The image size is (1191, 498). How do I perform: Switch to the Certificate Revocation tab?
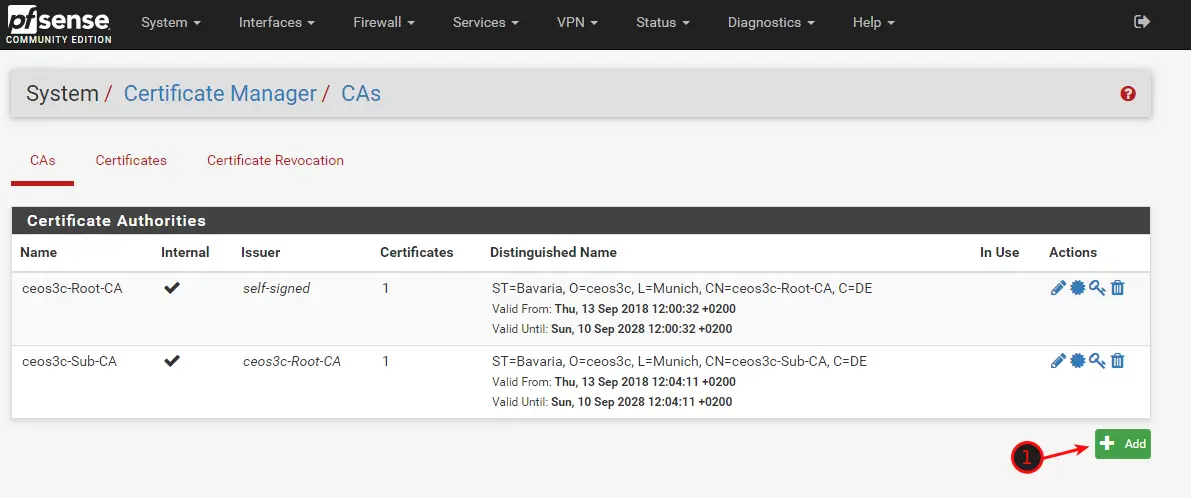[275, 160]
